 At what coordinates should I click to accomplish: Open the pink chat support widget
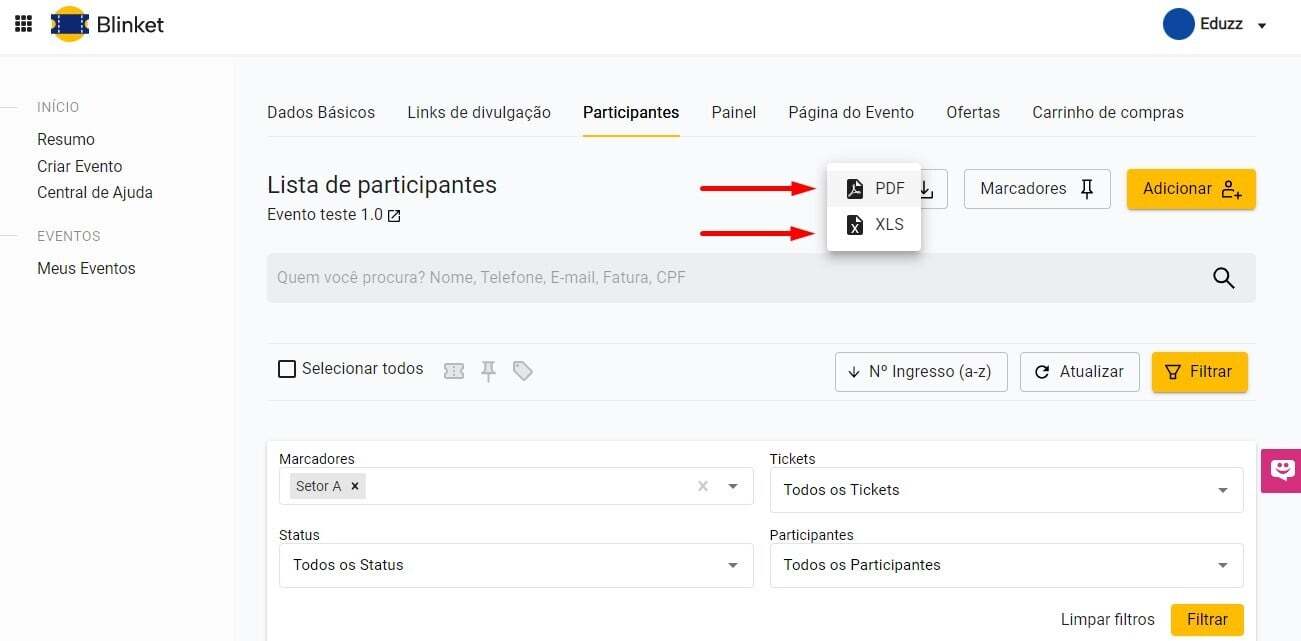click(x=1282, y=470)
